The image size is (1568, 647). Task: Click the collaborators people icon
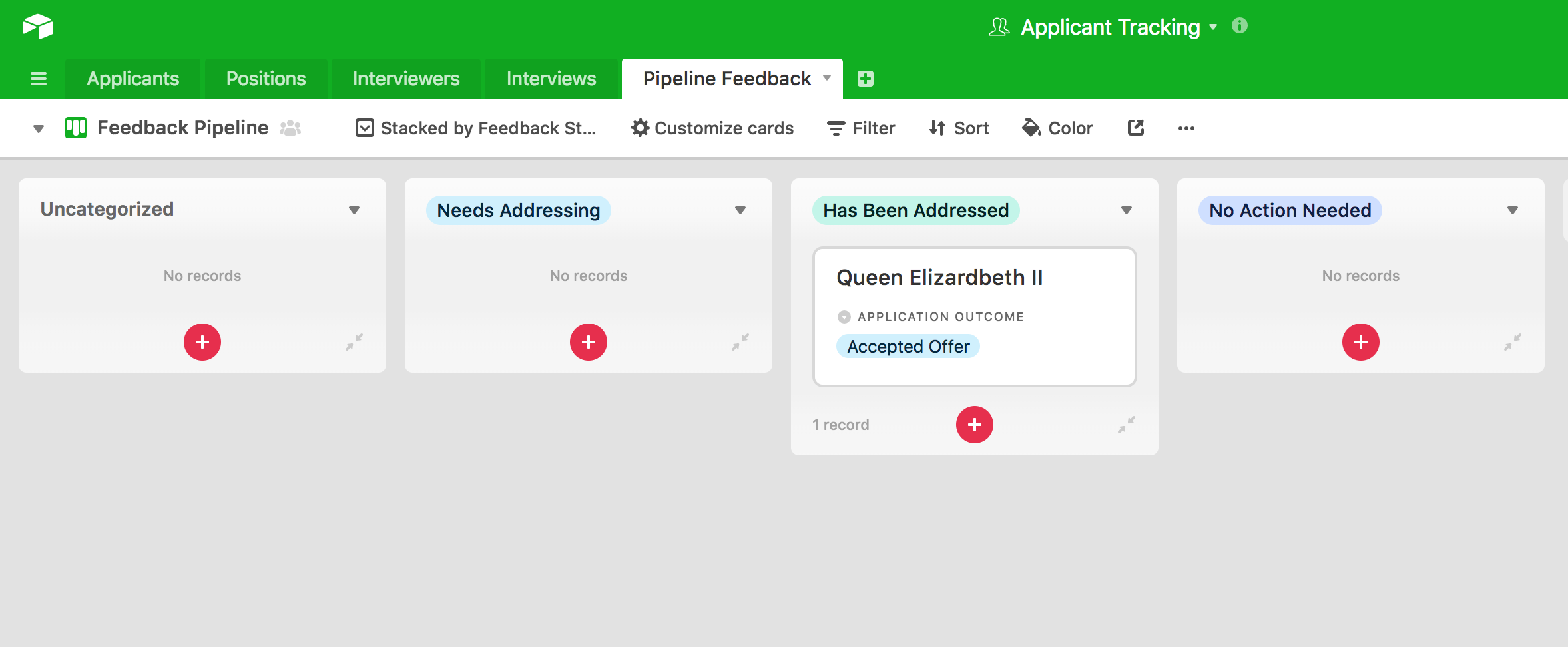290,128
